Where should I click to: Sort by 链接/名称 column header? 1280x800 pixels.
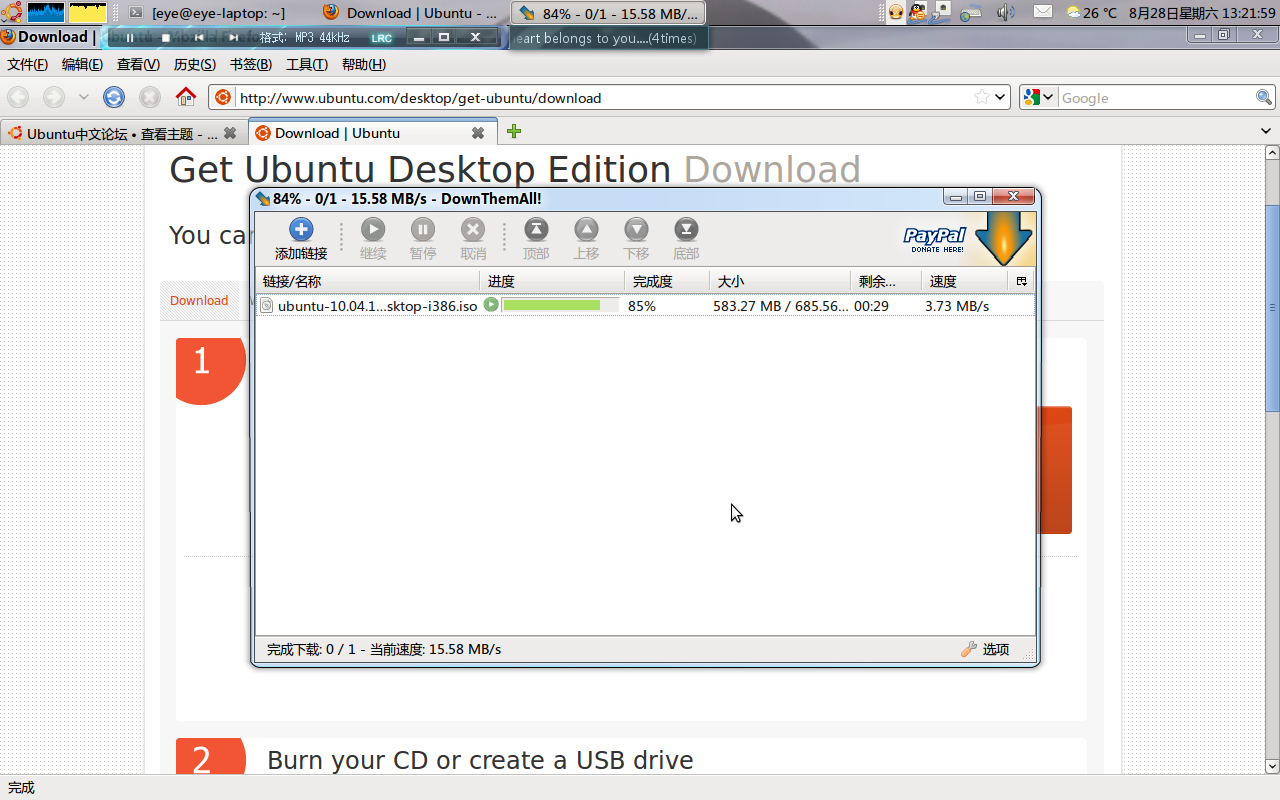tap(368, 281)
